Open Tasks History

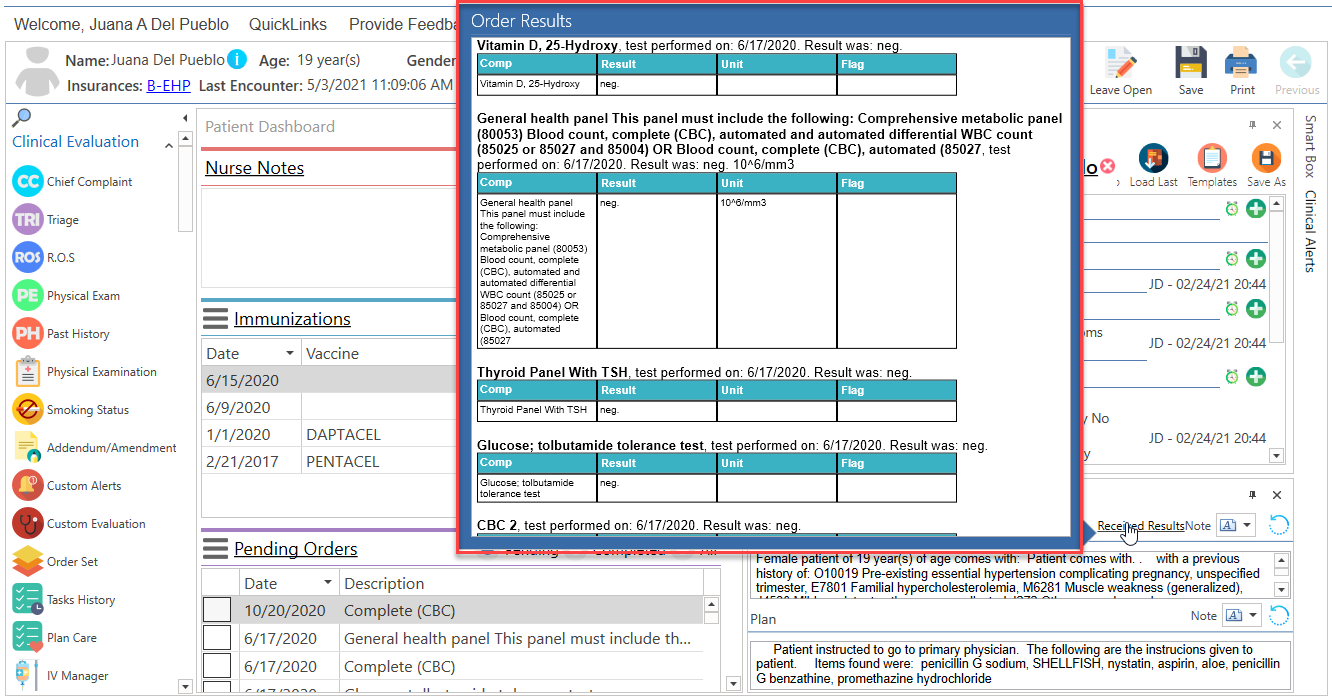click(64, 600)
